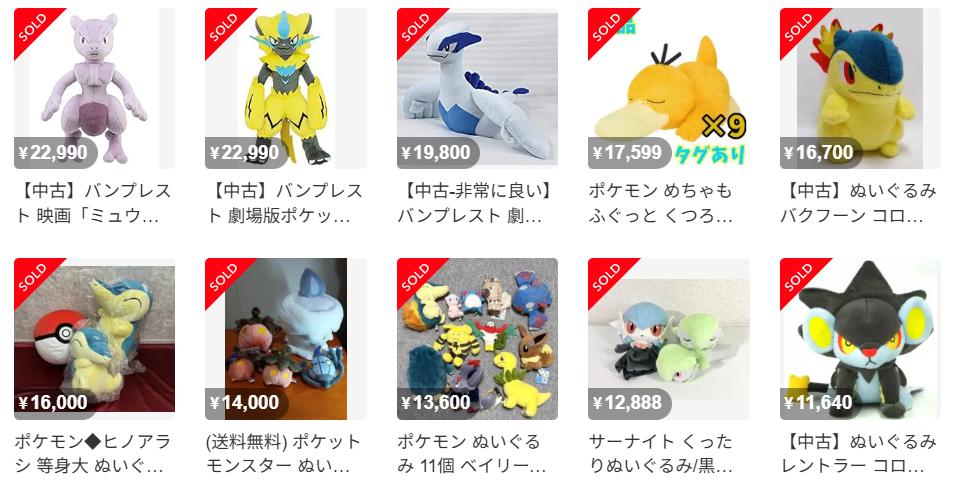This screenshot has width=954, height=481.
Task: View the Typhlosion plush thumbnail
Action: [860, 89]
